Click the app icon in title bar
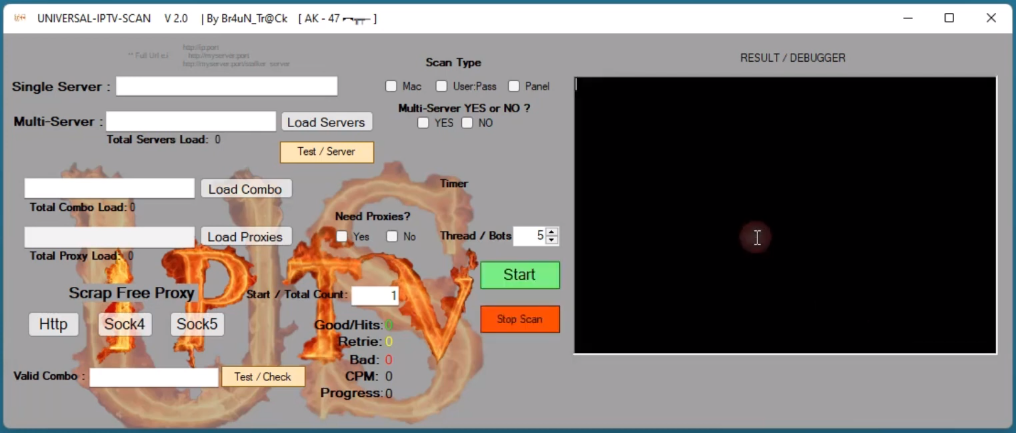The height and width of the screenshot is (433, 1016). tap(18, 18)
